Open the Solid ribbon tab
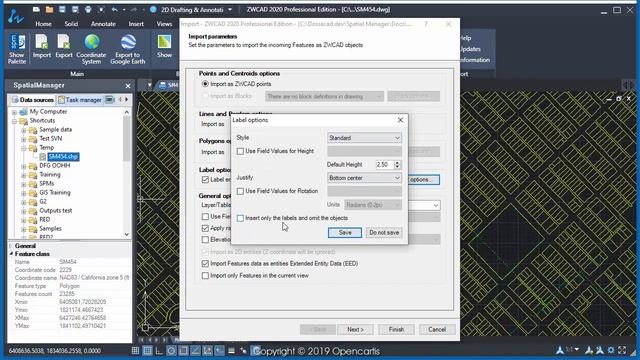This screenshot has width=640, height=360. pos(71,24)
